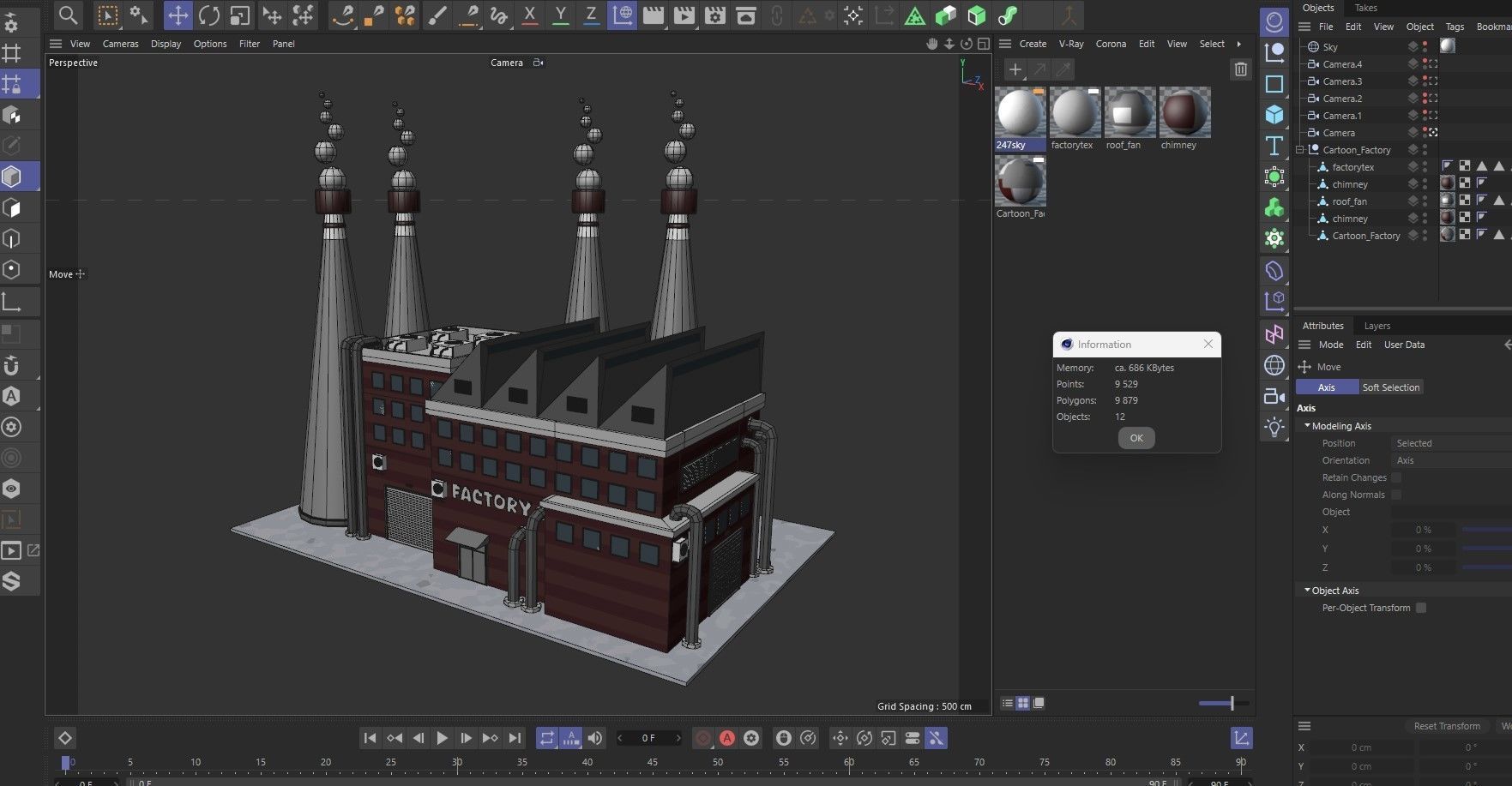This screenshot has height=786, width=1512.
Task: Select the Rotate tool
Action: 208,15
